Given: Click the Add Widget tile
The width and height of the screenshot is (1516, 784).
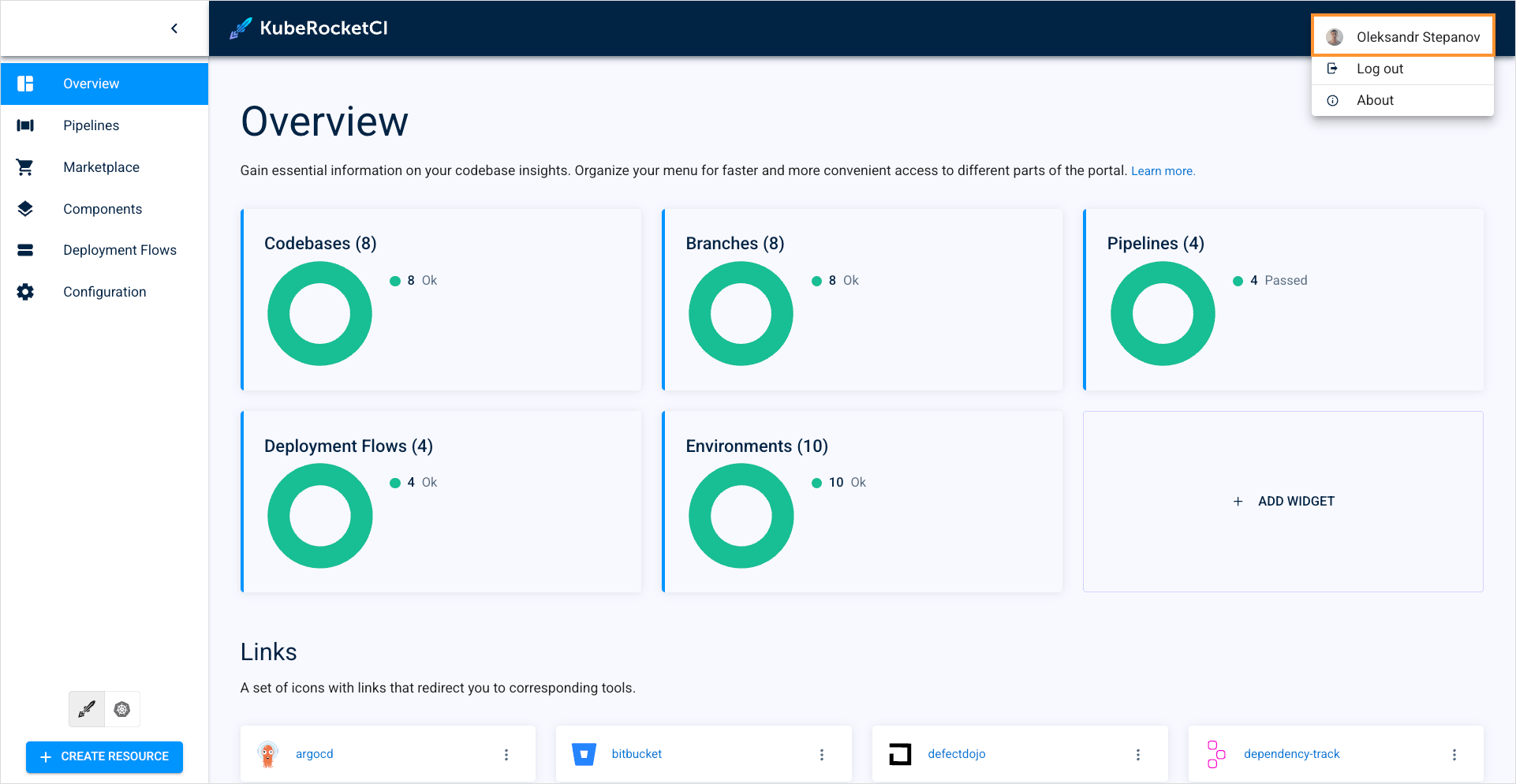Looking at the screenshot, I should click(x=1283, y=502).
